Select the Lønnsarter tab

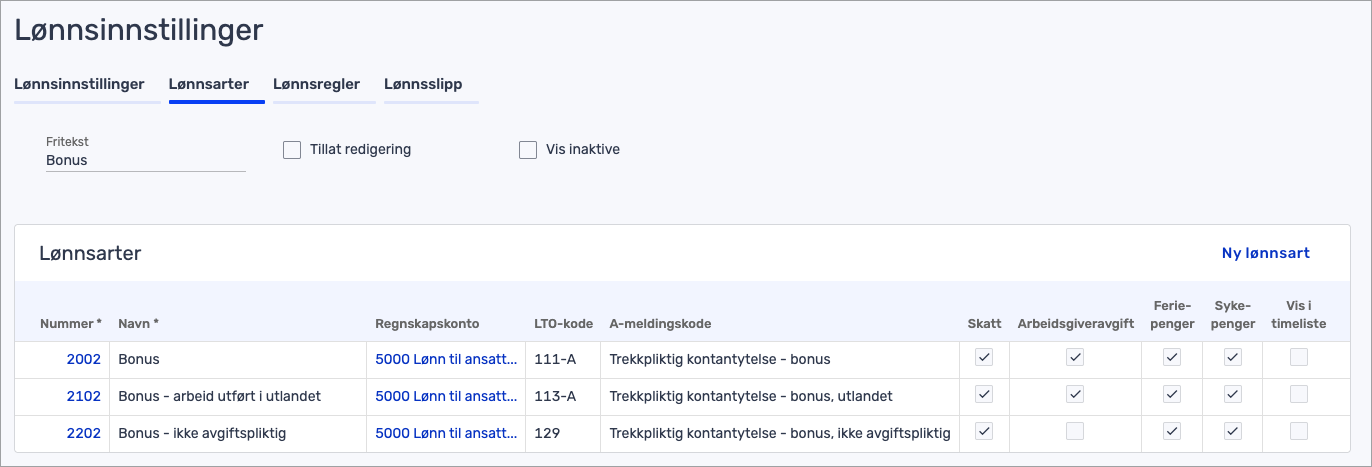[x=209, y=84]
